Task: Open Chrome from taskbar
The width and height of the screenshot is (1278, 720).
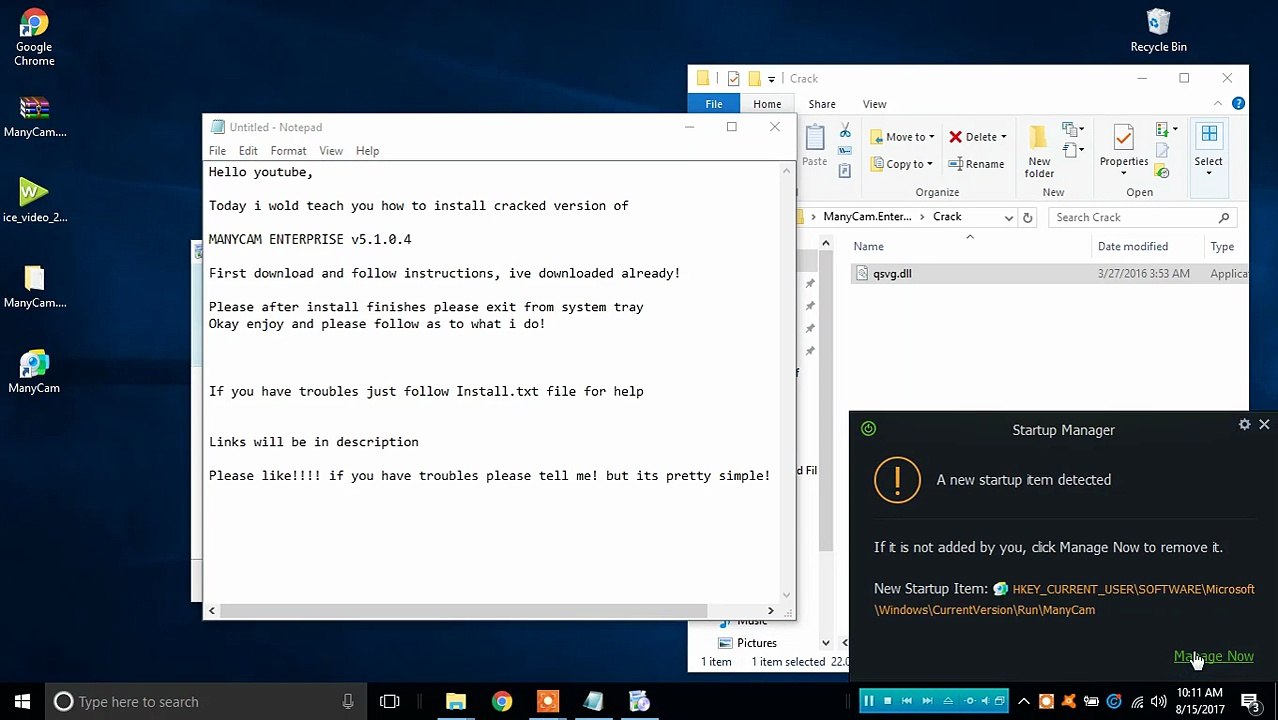Action: pos(502,701)
